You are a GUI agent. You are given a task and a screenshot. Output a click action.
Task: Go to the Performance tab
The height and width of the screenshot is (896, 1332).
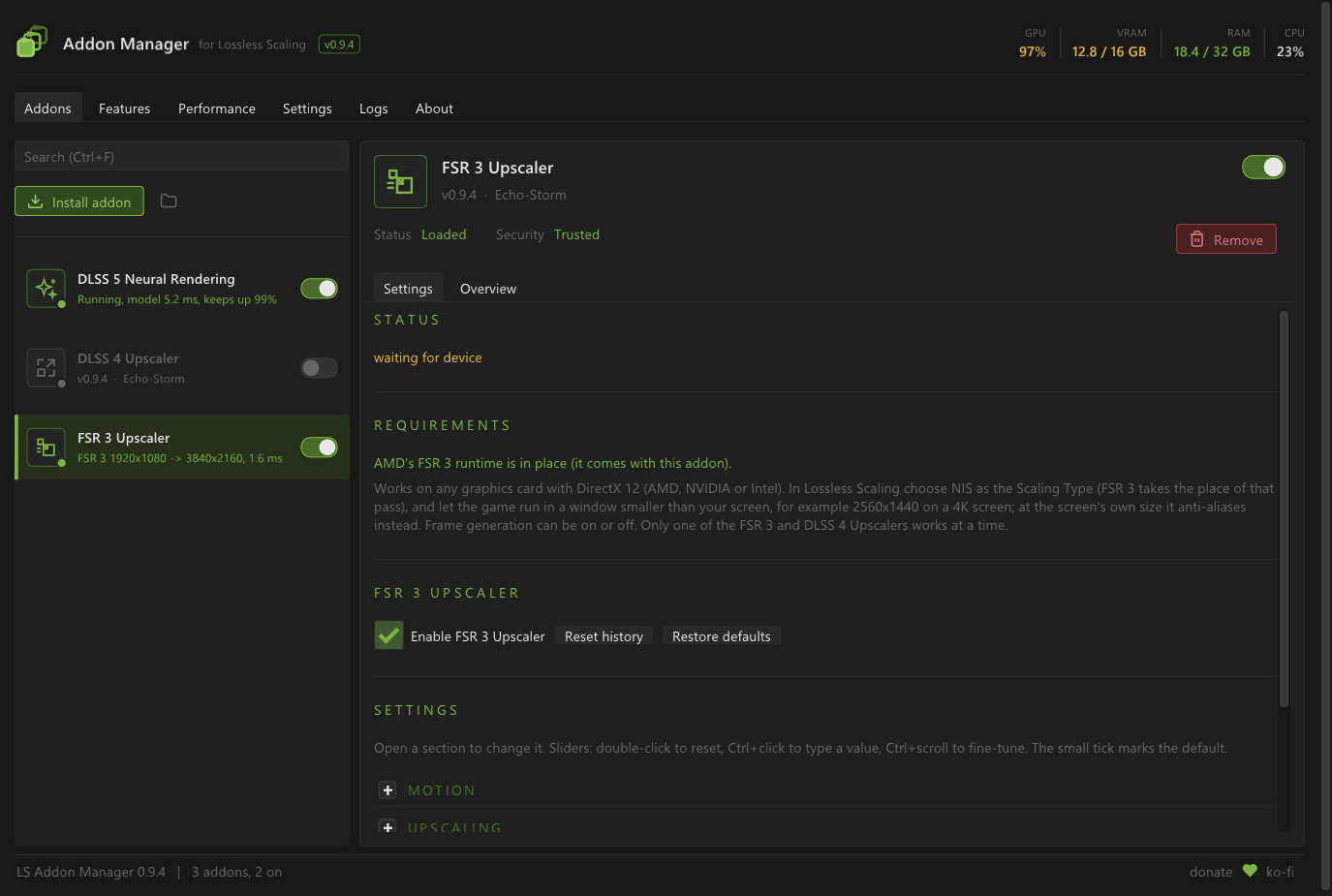[217, 108]
